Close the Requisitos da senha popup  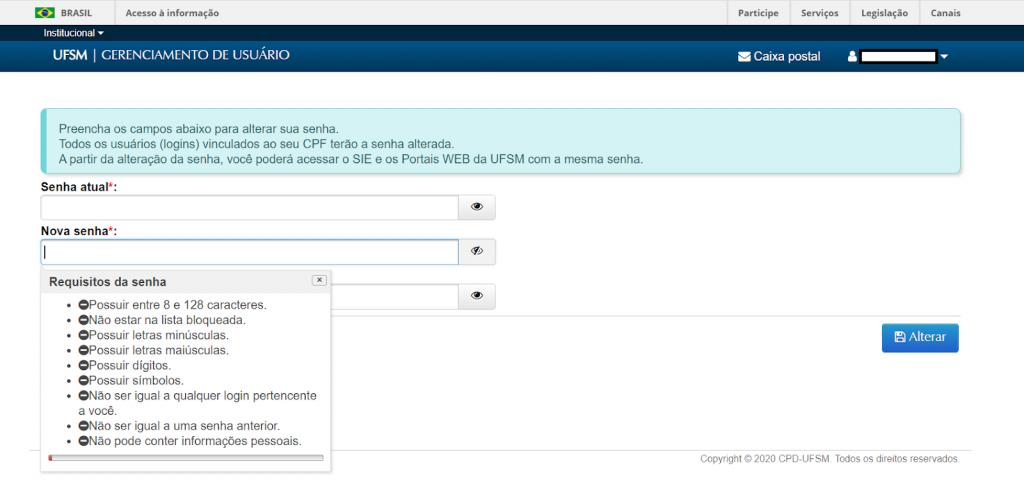tap(319, 281)
